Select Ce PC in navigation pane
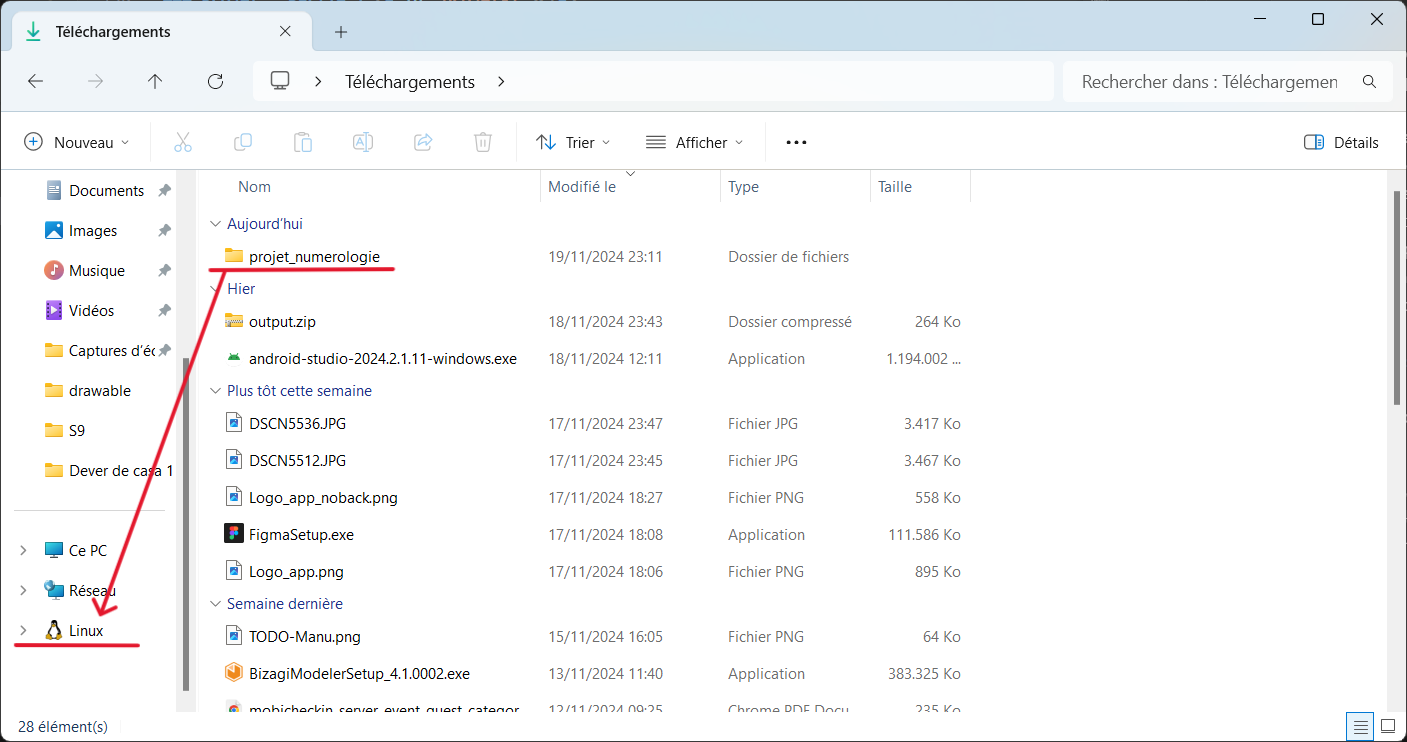Viewport: 1407px width, 742px height. point(88,551)
